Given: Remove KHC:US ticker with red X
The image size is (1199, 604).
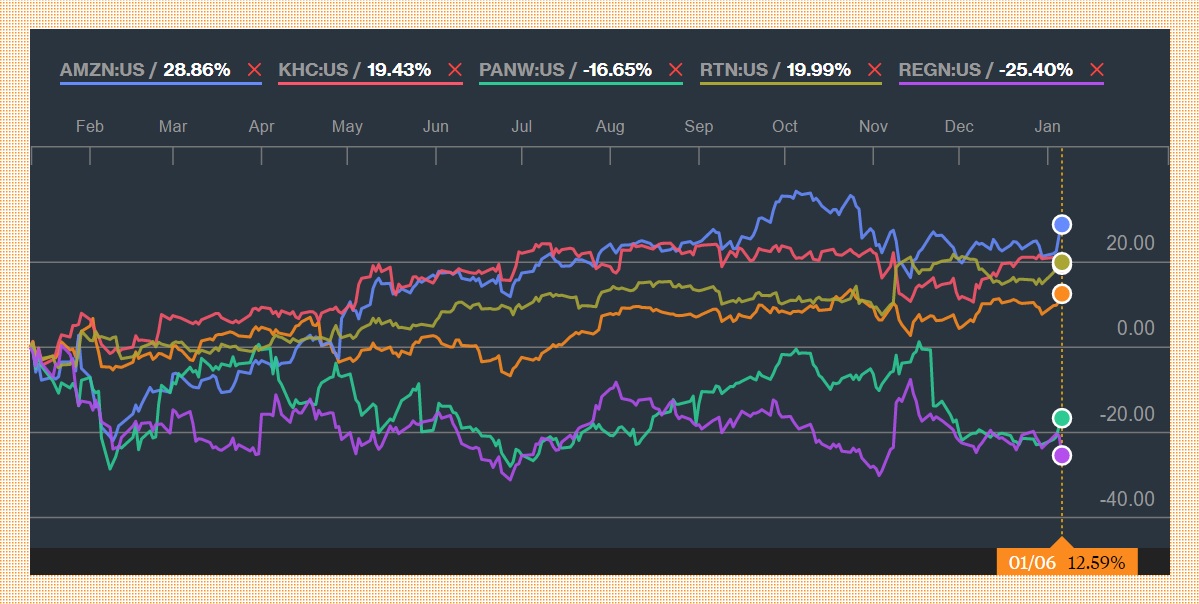Looking at the screenshot, I should [455, 70].
